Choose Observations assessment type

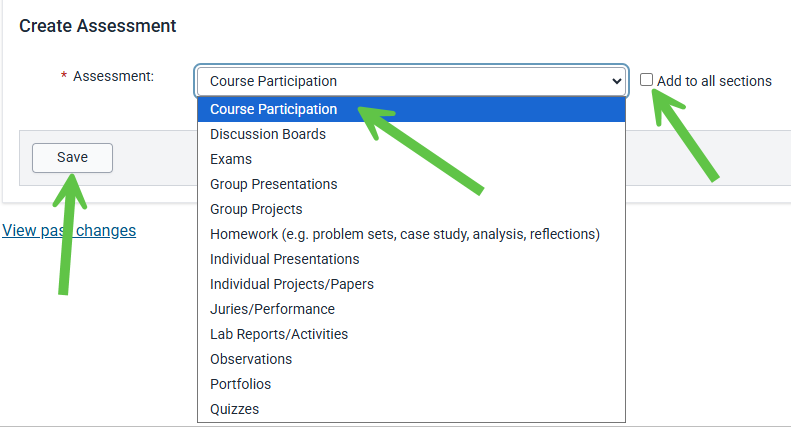[x=411, y=359]
